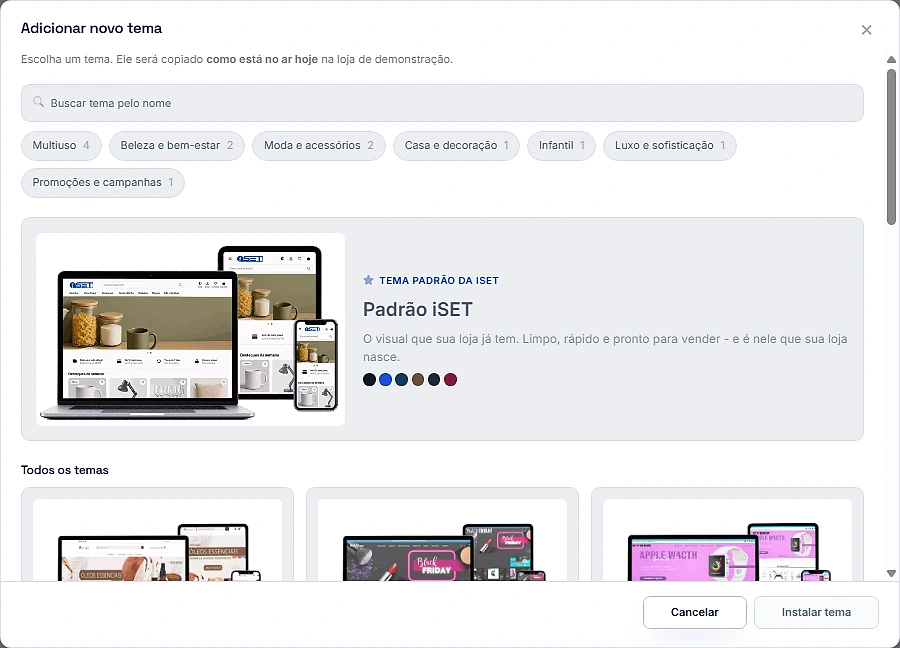Click the star icon beside Tema Padrão da iSET
Image resolution: width=900 pixels, height=648 pixels.
[368, 280]
